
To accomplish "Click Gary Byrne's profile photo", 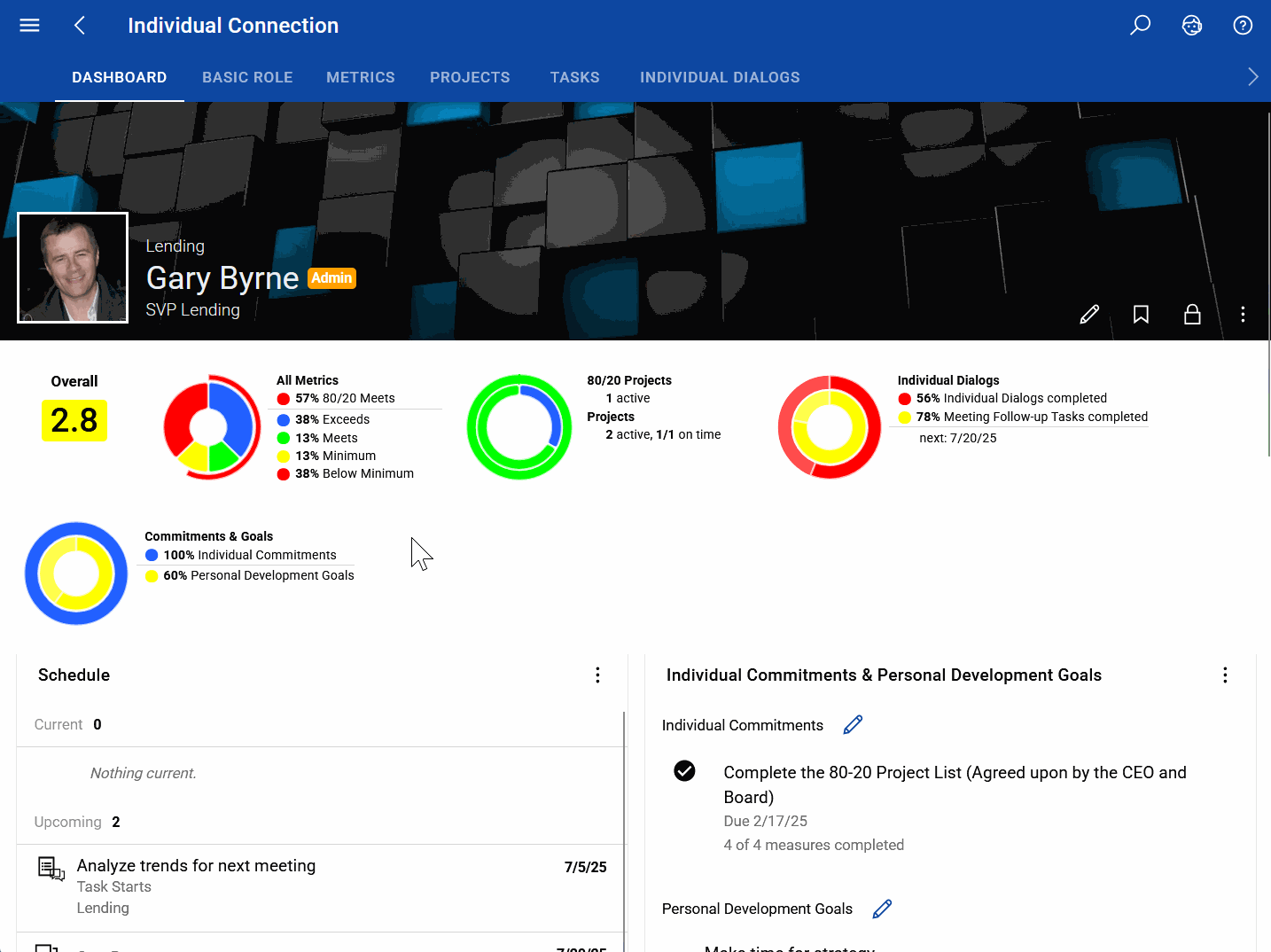I will click(72, 268).
